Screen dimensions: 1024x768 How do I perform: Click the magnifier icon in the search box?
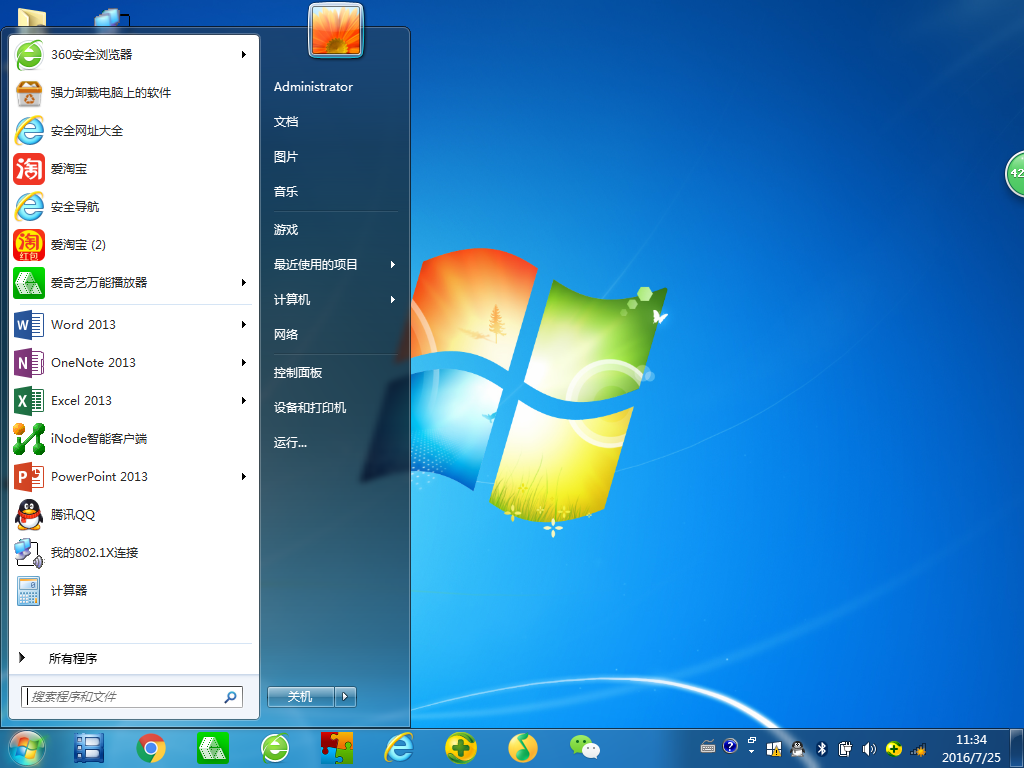pos(231,697)
